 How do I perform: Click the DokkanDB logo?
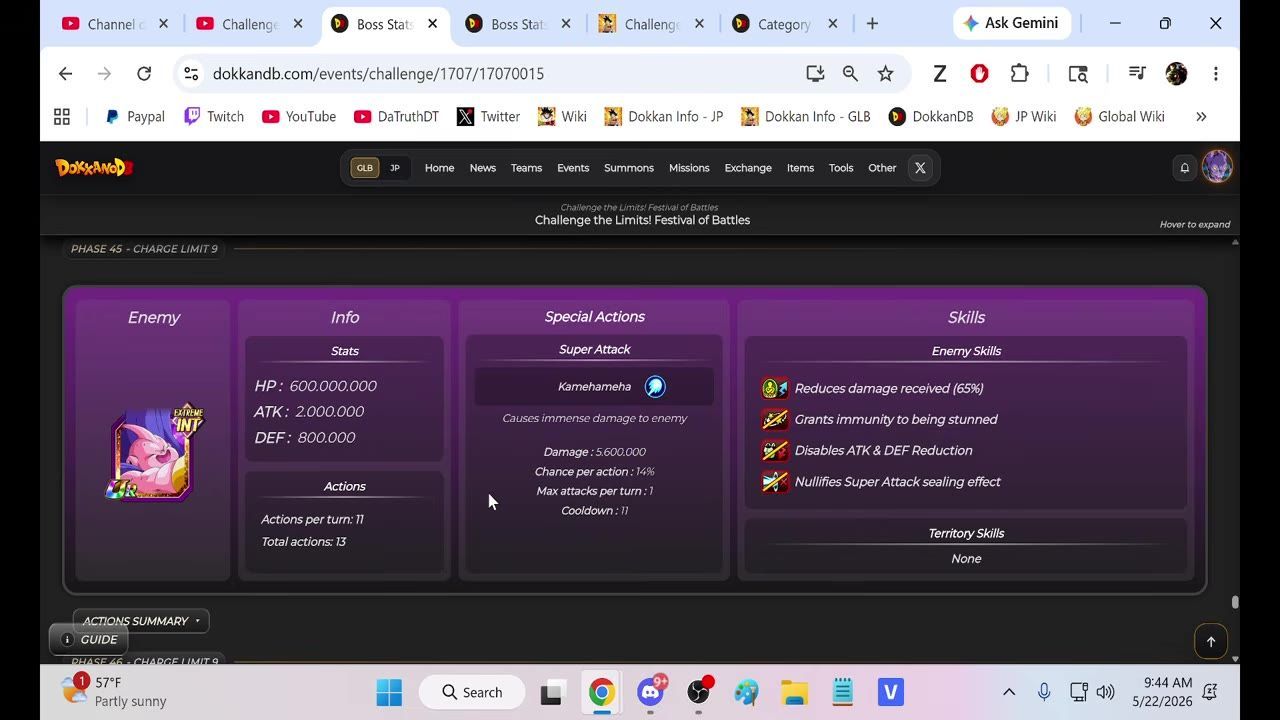pyautogui.click(x=94, y=168)
